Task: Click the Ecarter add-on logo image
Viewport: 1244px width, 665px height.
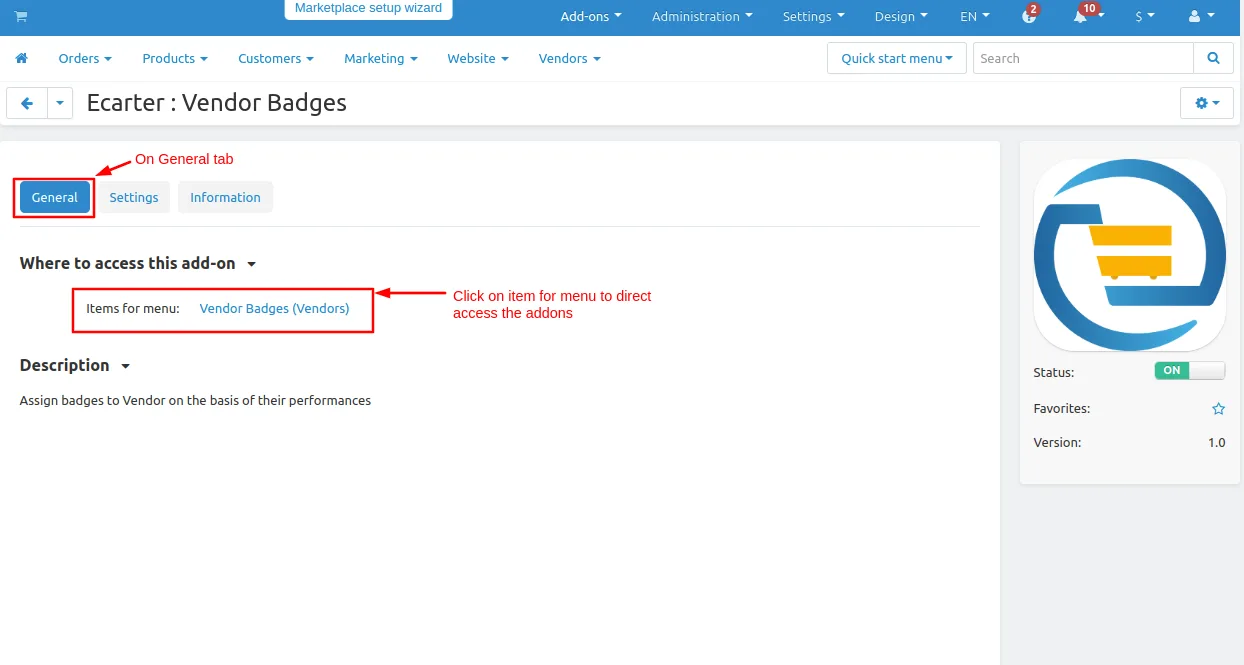Action: (x=1130, y=255)
